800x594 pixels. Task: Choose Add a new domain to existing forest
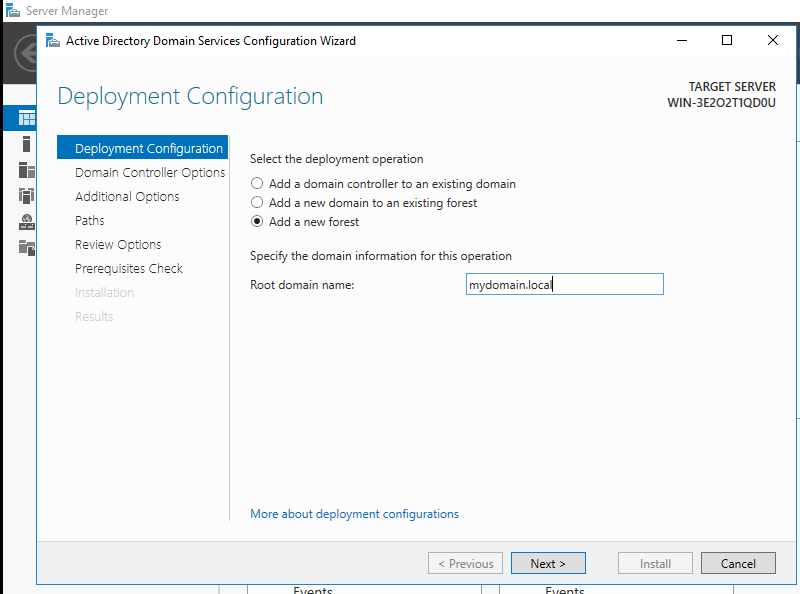point(258,203)
